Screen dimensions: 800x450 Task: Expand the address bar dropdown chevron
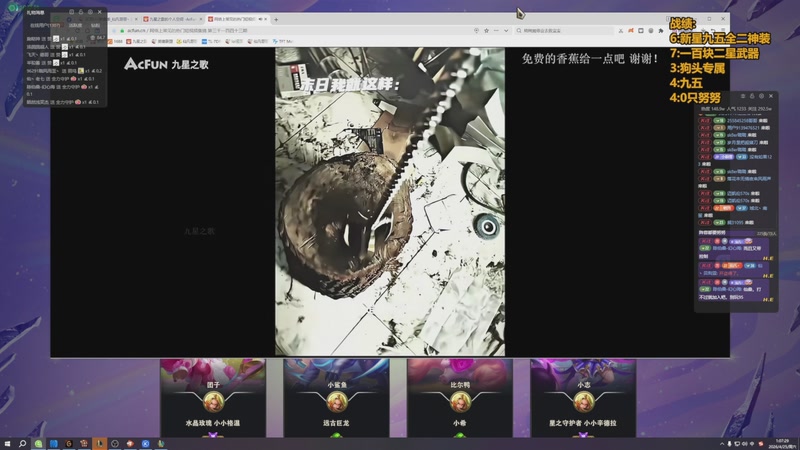pyautogui.click(x=506, y=31)
